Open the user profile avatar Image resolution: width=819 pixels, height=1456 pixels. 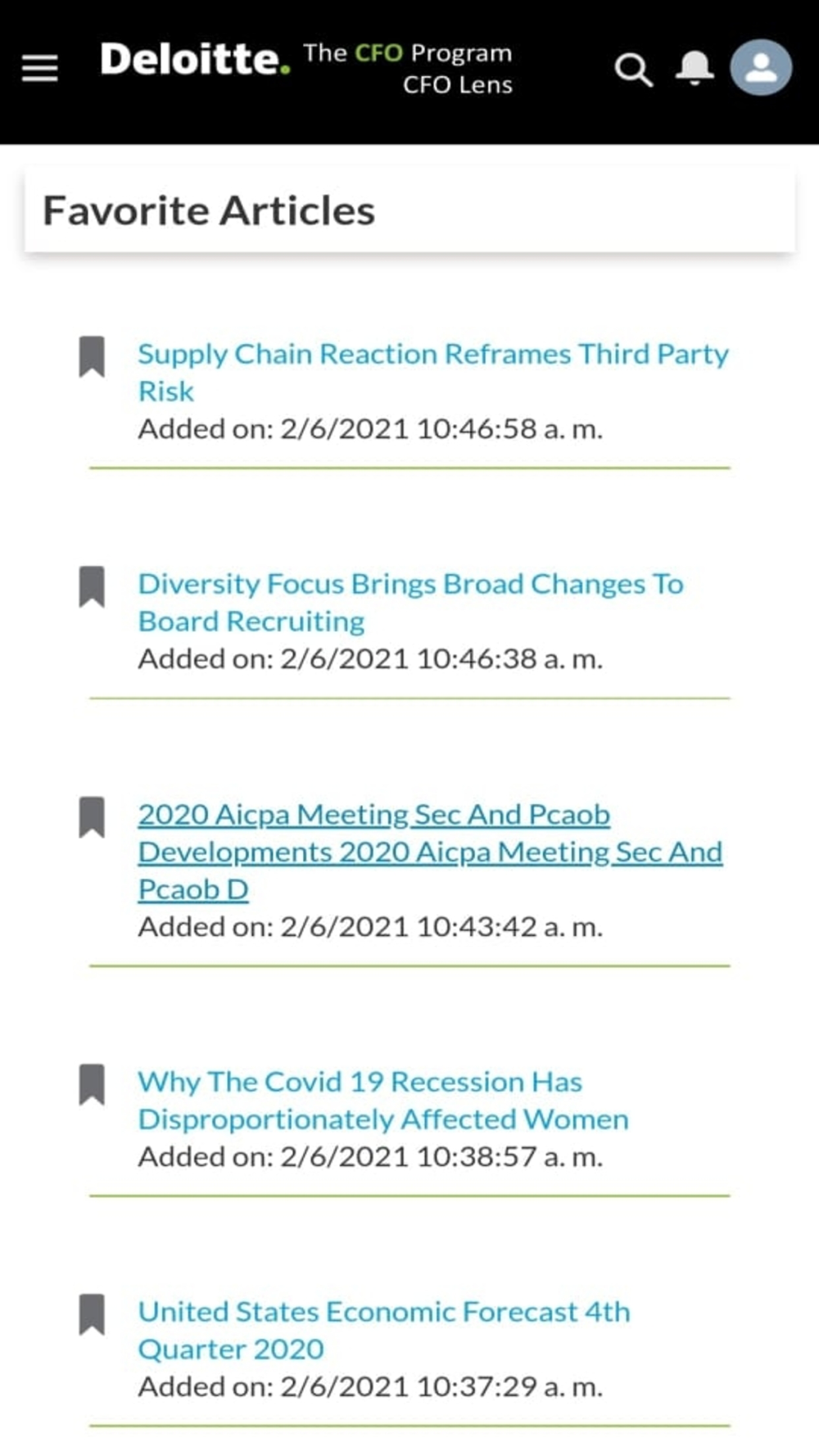pos(761,67)
